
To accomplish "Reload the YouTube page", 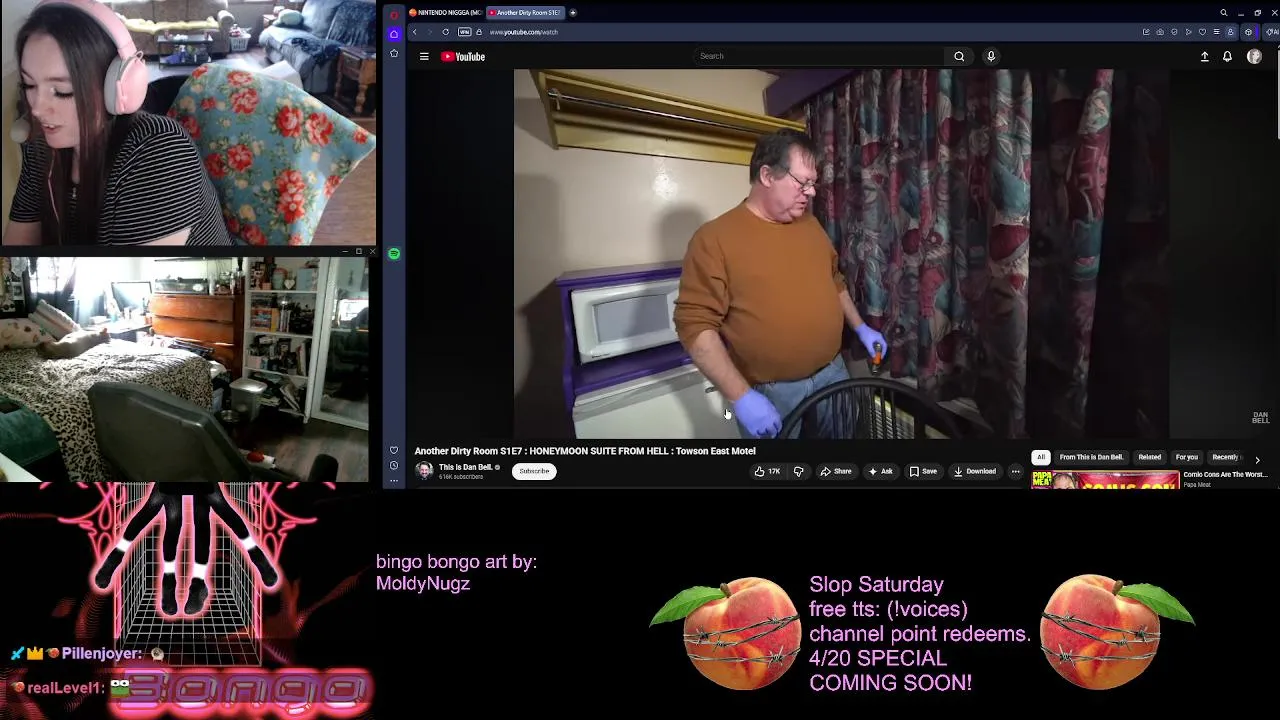I will pos(446,32).
